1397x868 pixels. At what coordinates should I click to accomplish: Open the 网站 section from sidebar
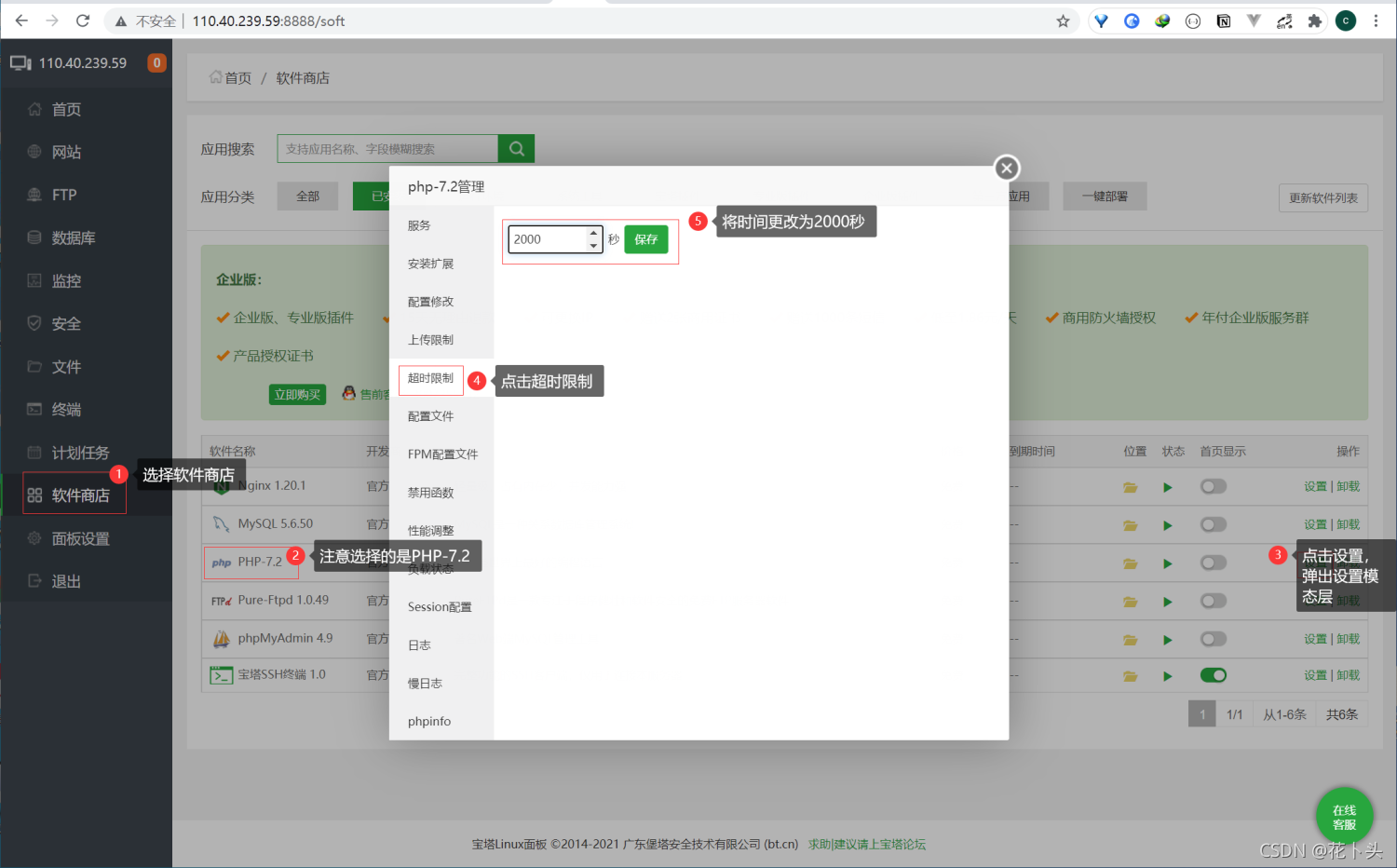point(65,152)
